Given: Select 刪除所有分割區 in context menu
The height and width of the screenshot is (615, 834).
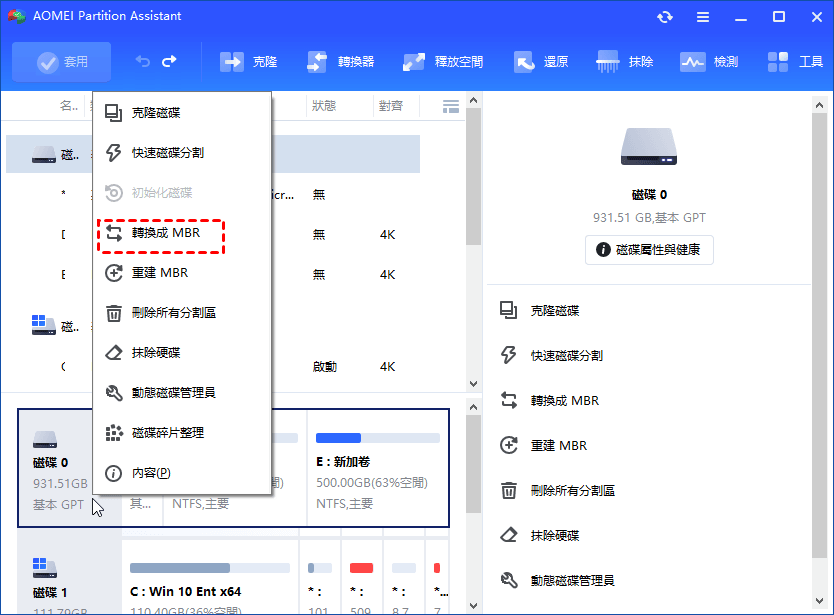Looking at the screenshot, I should pos(173,313).
